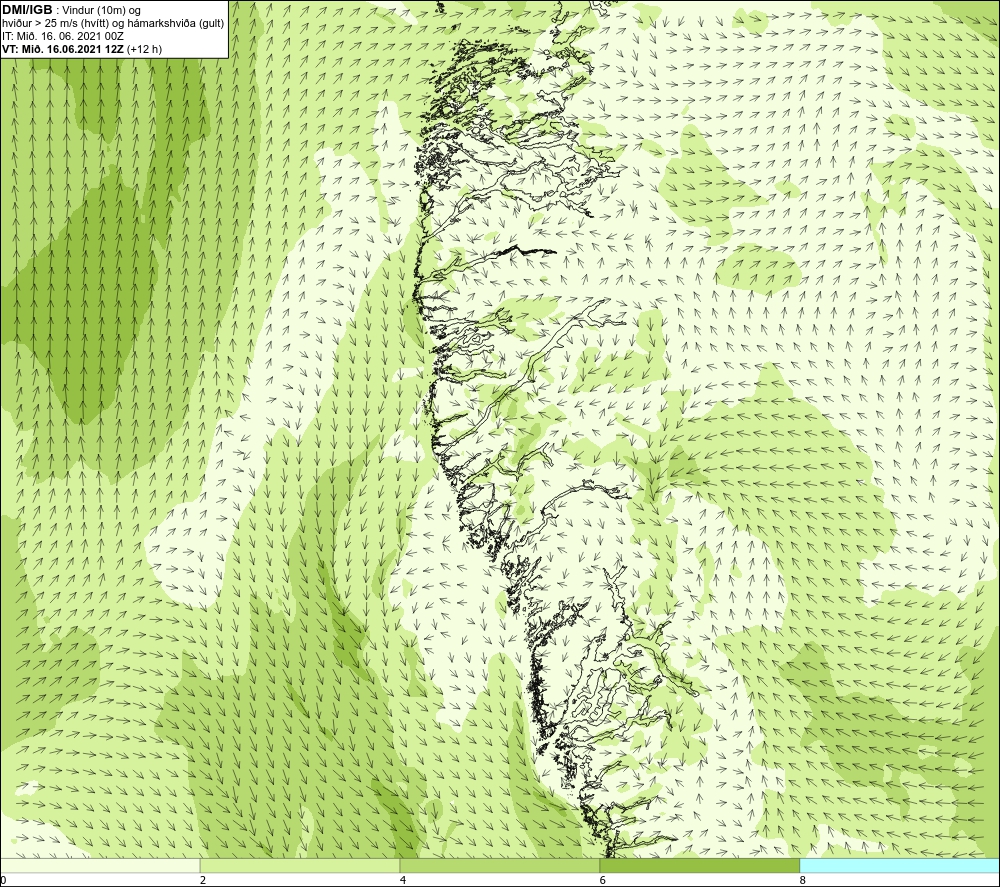Click the 4-6 m/s medium green legend swatch
Viewport: 1000px width, 887px height.
click(x=499, y=866)
